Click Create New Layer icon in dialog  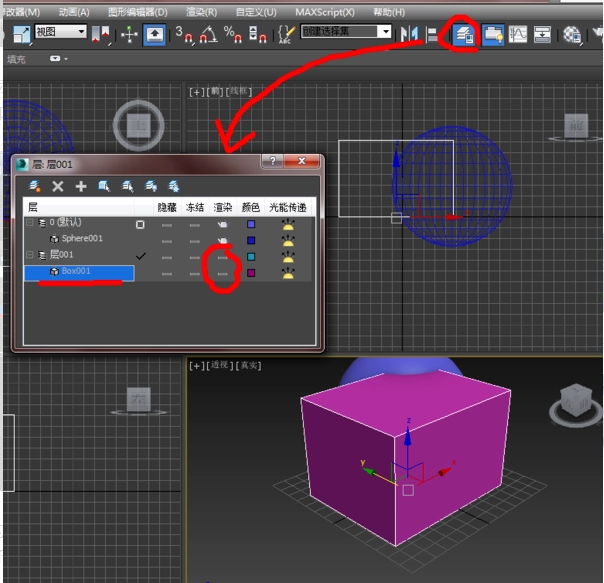34,186
